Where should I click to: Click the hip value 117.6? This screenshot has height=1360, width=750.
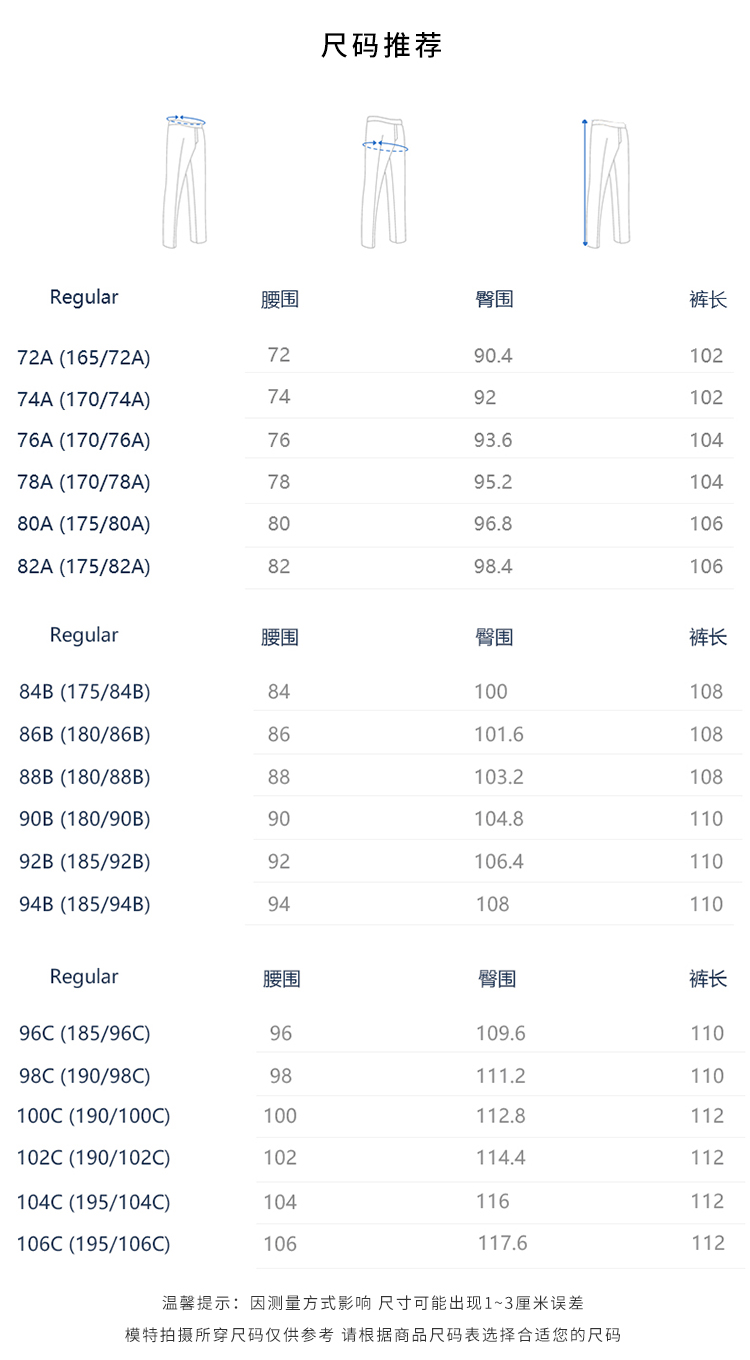(502, 1243)
